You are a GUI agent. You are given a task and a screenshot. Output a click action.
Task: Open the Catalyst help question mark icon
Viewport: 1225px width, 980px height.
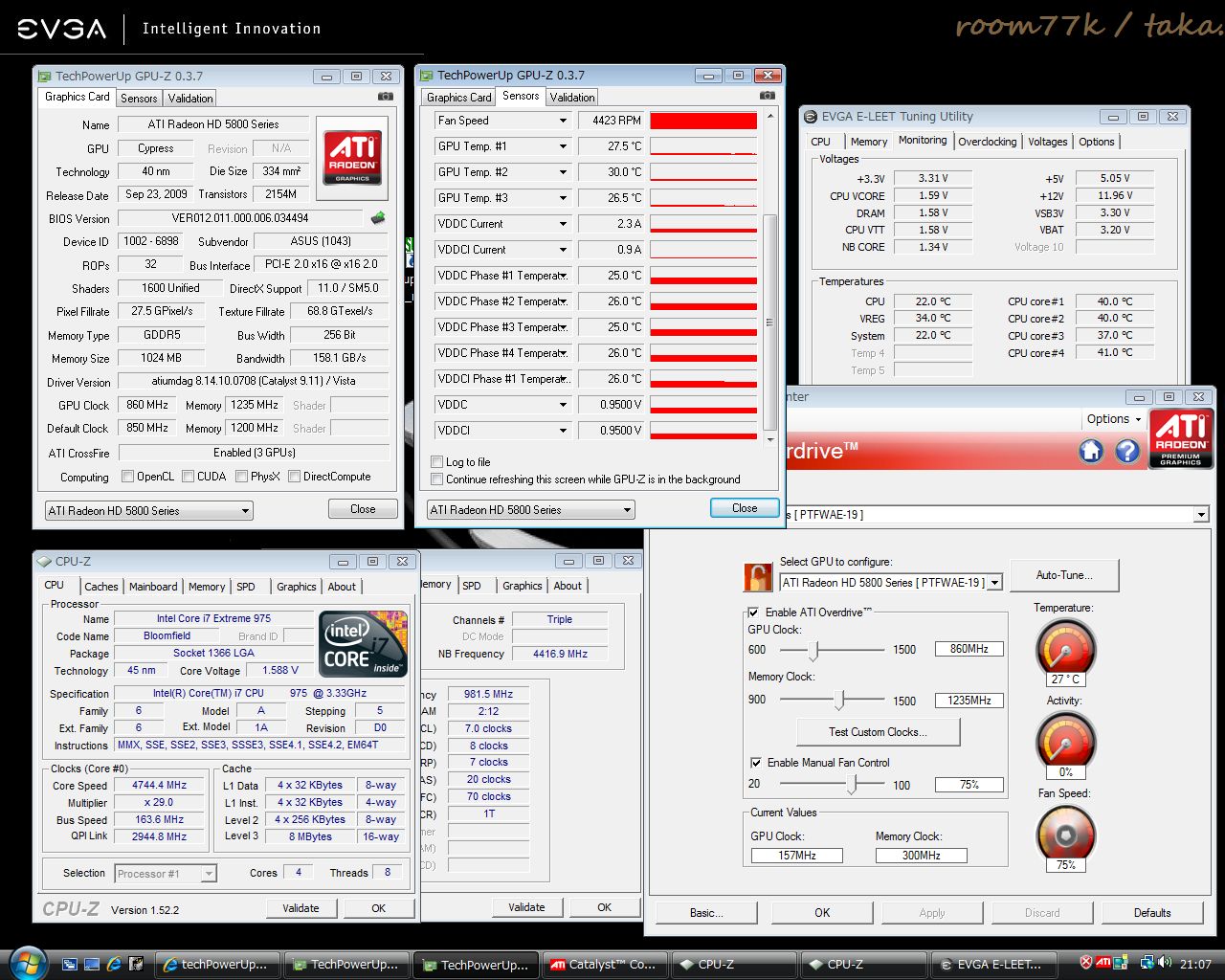[1127, 451]
